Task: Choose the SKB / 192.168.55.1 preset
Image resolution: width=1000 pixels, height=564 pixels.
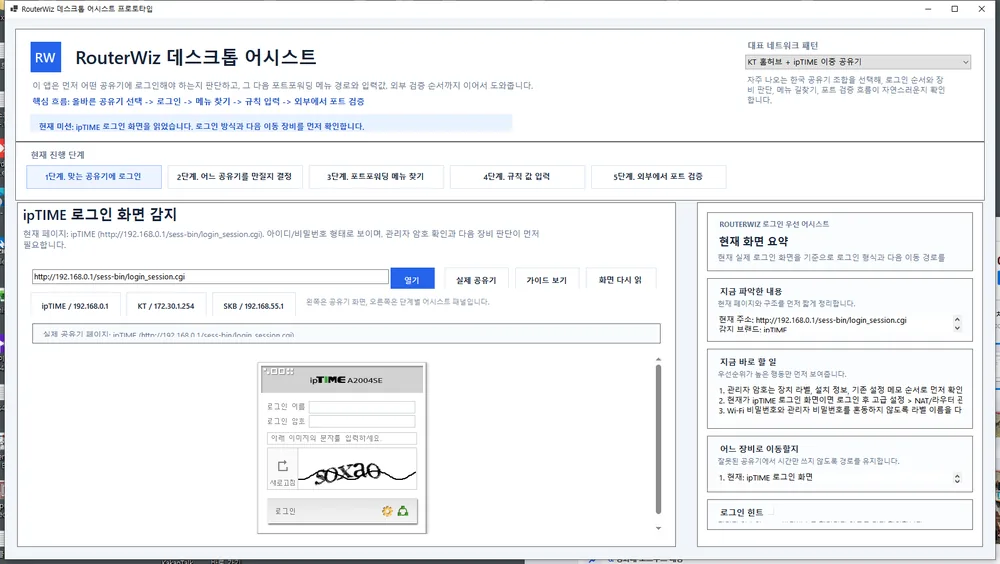Action: pyautogui.click(x=253, y=306)
